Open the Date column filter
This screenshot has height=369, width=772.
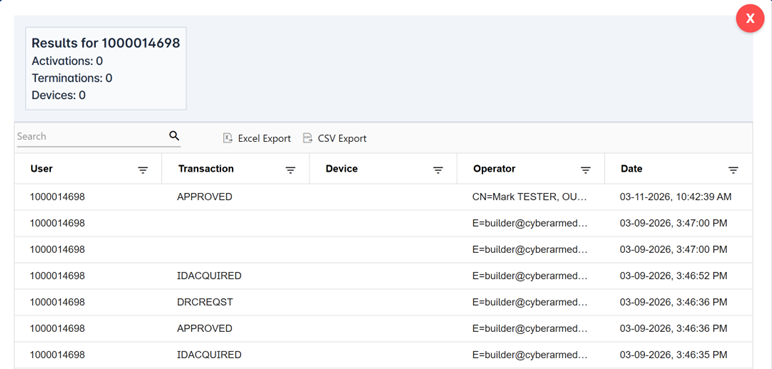click(733, 170)
